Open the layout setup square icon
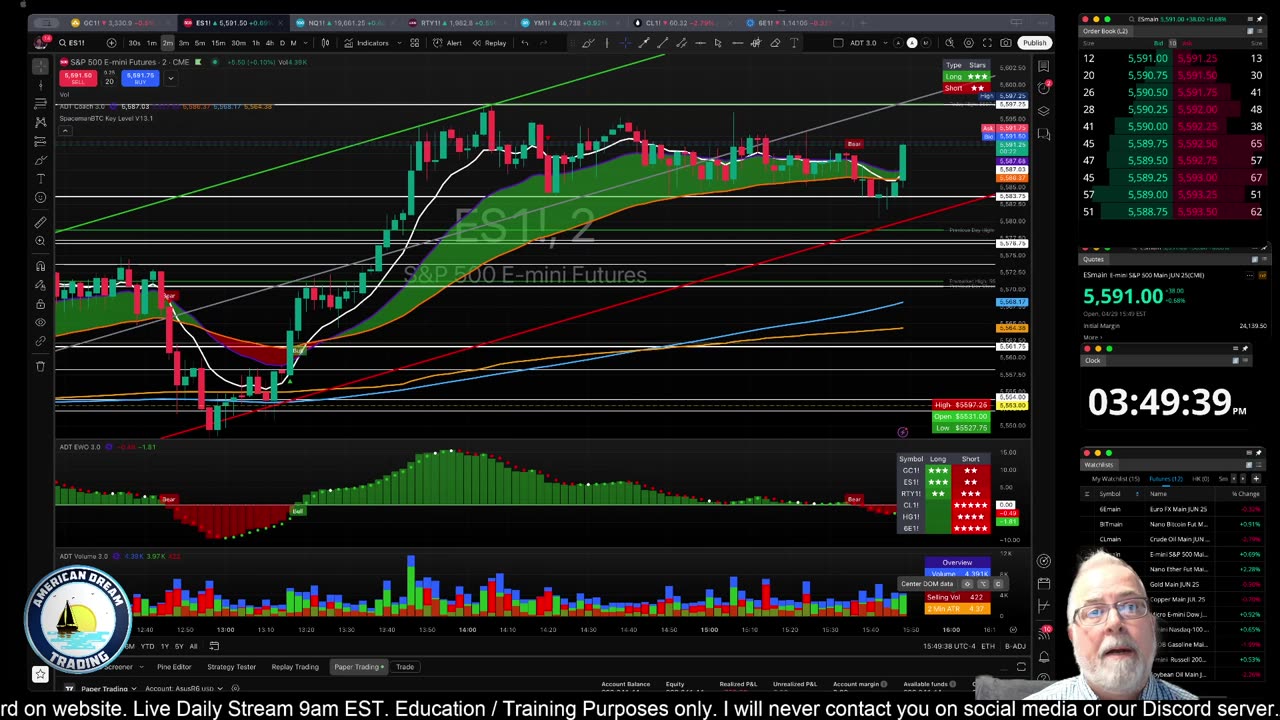 838,43
